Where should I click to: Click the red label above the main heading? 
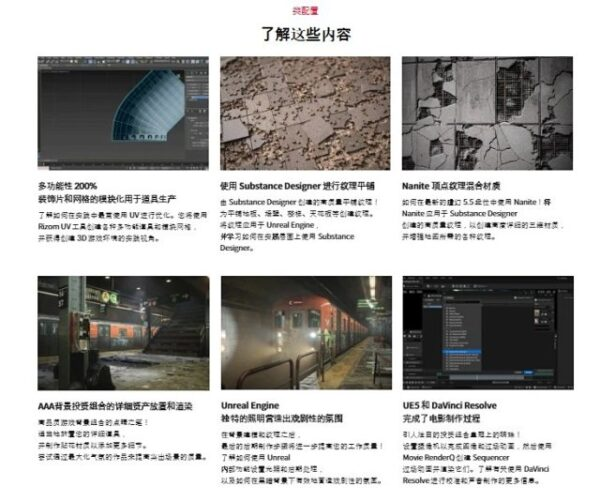click(x=305, y=11)
